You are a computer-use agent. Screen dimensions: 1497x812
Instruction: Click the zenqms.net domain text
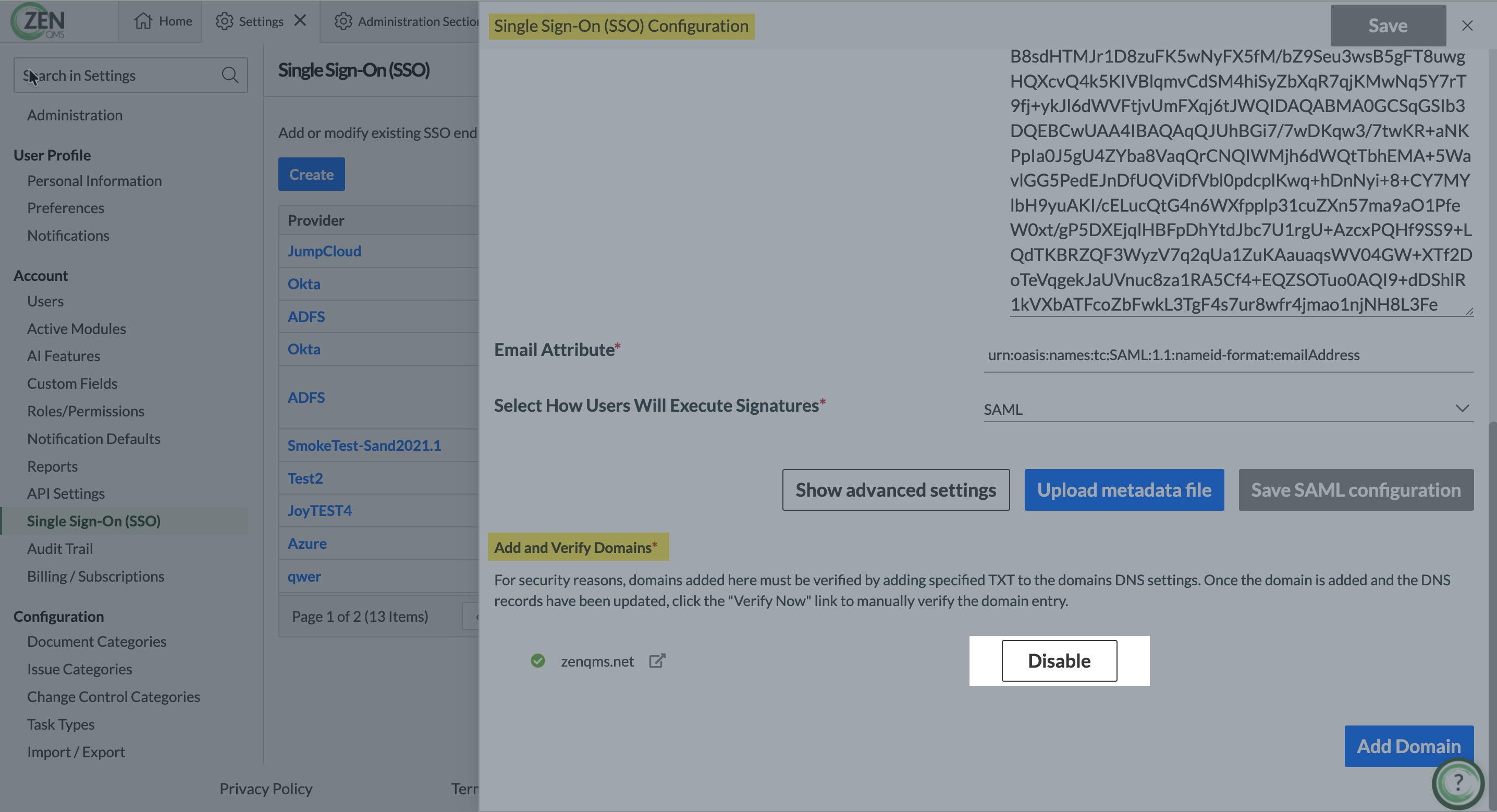coord(597,661)
